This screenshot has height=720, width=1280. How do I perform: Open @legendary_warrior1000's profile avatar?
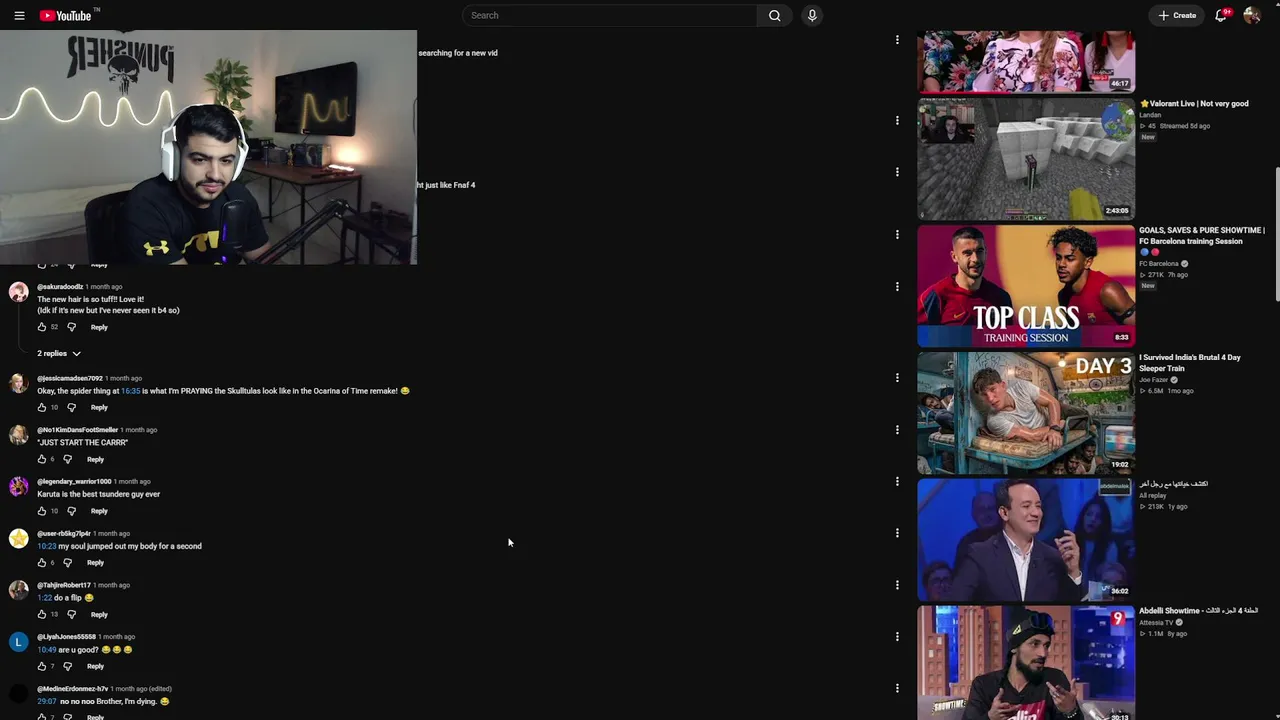18,487
